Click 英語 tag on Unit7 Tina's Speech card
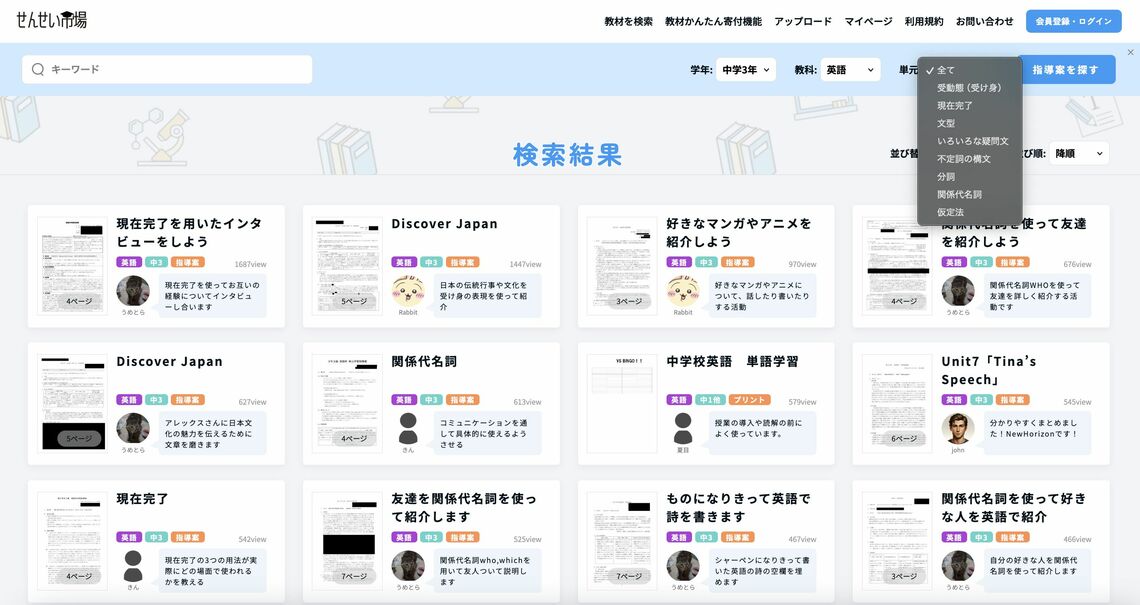Viewport: 1140px width, 605px height. pyautogui.click(x=953, y=400)
